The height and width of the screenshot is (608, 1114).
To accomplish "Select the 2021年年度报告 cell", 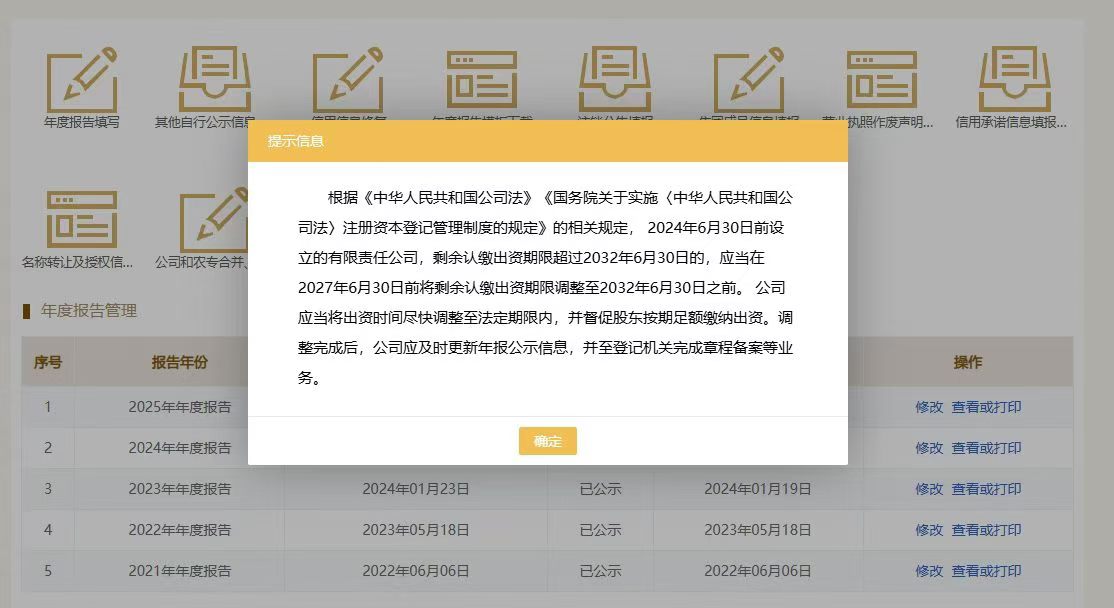I will click(180, 571).
